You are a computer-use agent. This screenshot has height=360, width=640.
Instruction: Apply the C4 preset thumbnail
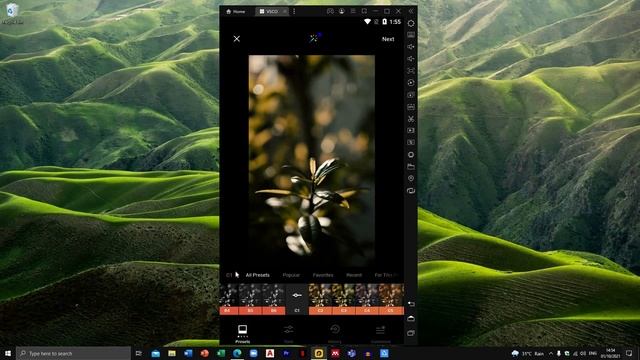click(x=367, y=299)
